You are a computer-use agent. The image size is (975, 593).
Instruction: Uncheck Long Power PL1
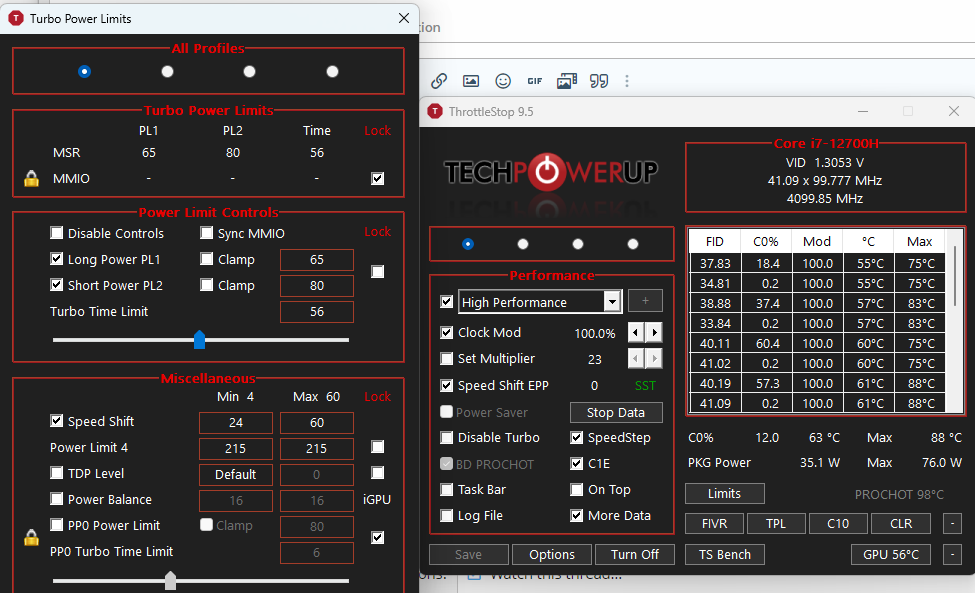pyautogui.click(x=57, y=259)
